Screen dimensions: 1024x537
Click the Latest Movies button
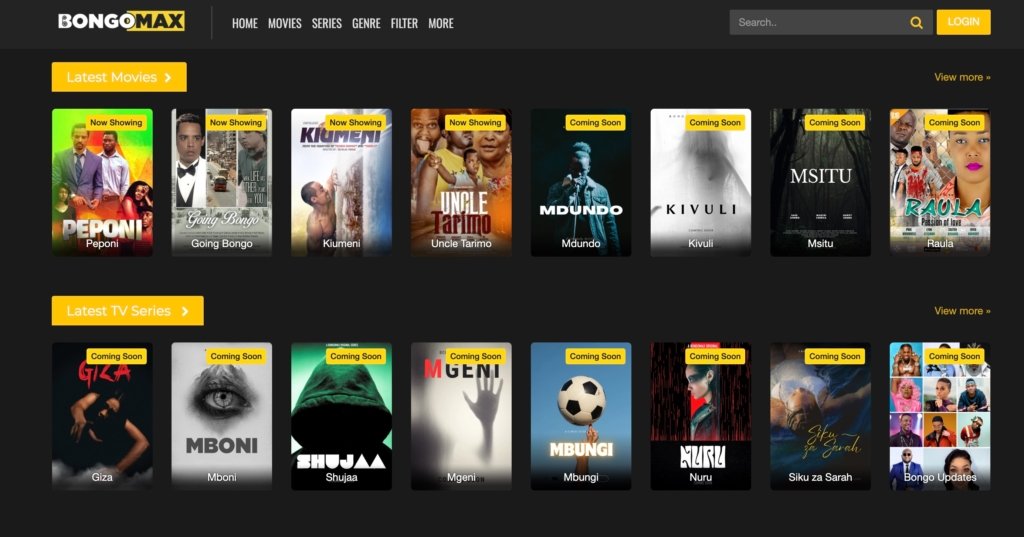[x=119, y=77]
